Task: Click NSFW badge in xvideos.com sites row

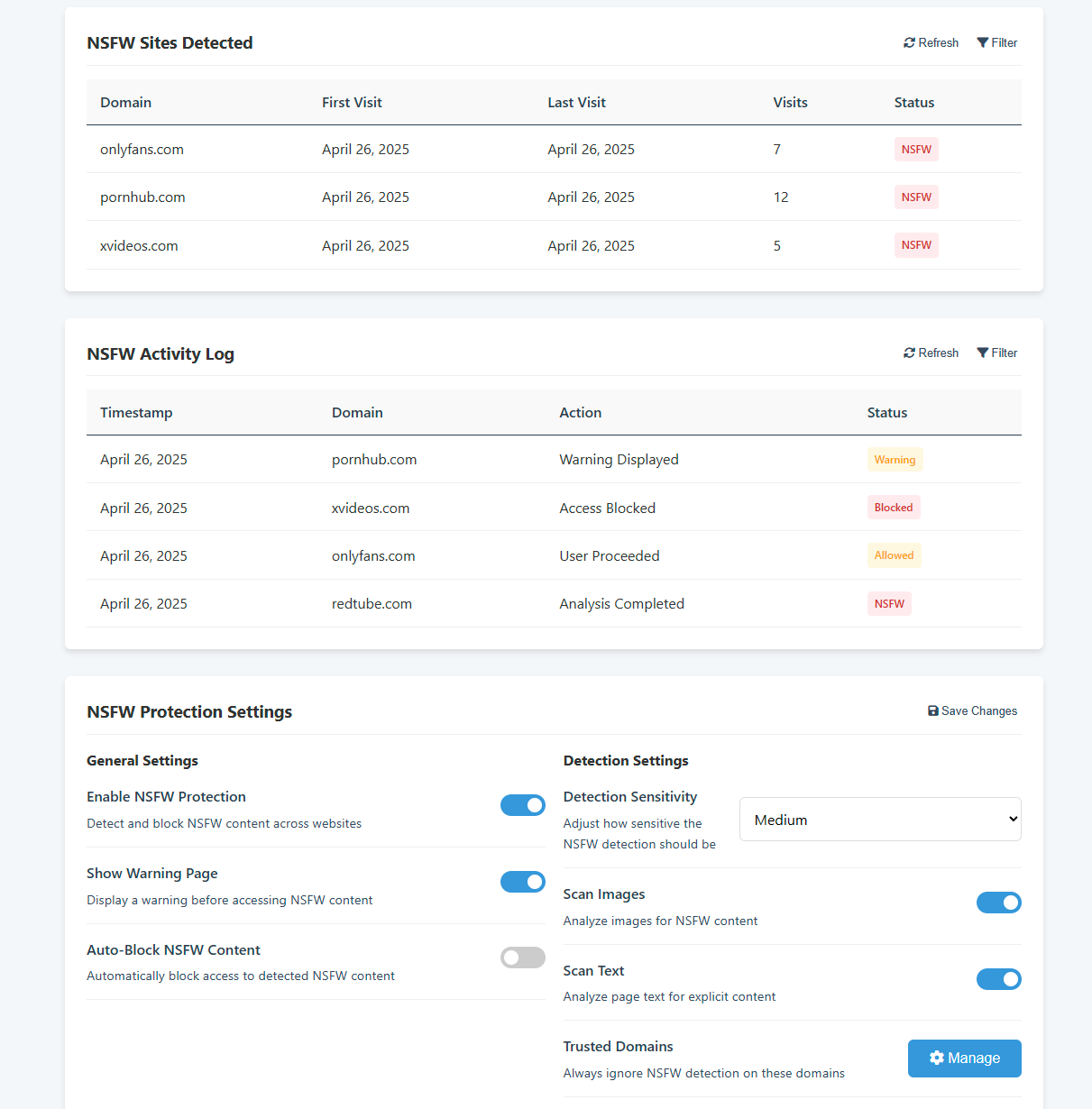Action: pos(916,245)
